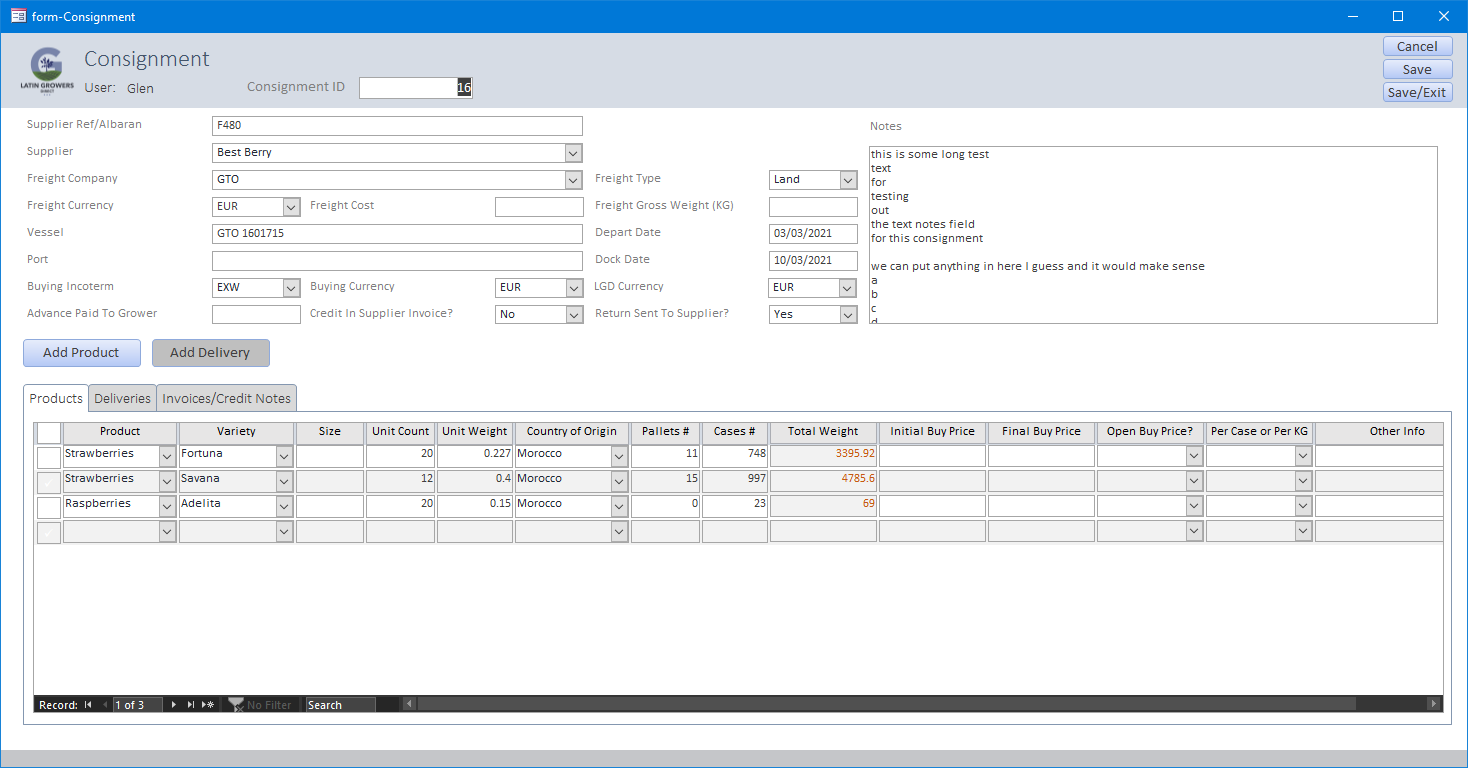Select the empty new row selector
This screenshot has width=1468, height=768.
(48, 532)
